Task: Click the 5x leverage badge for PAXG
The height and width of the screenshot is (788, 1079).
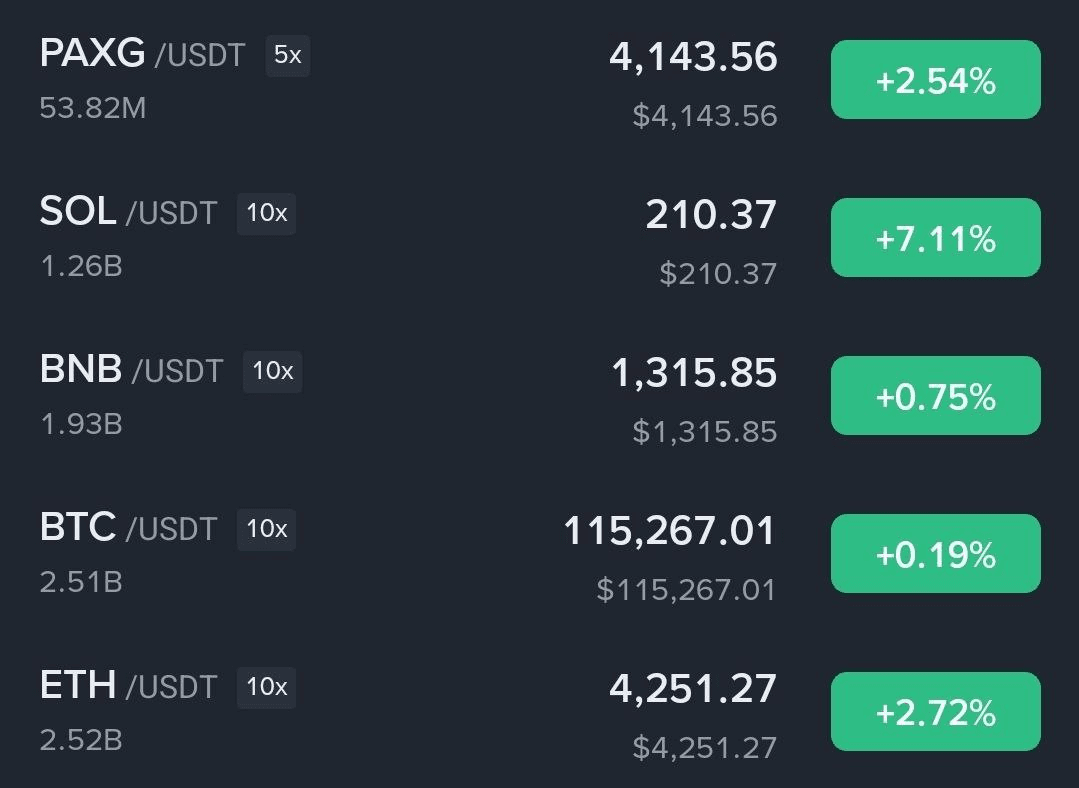Action: point(287,55)
